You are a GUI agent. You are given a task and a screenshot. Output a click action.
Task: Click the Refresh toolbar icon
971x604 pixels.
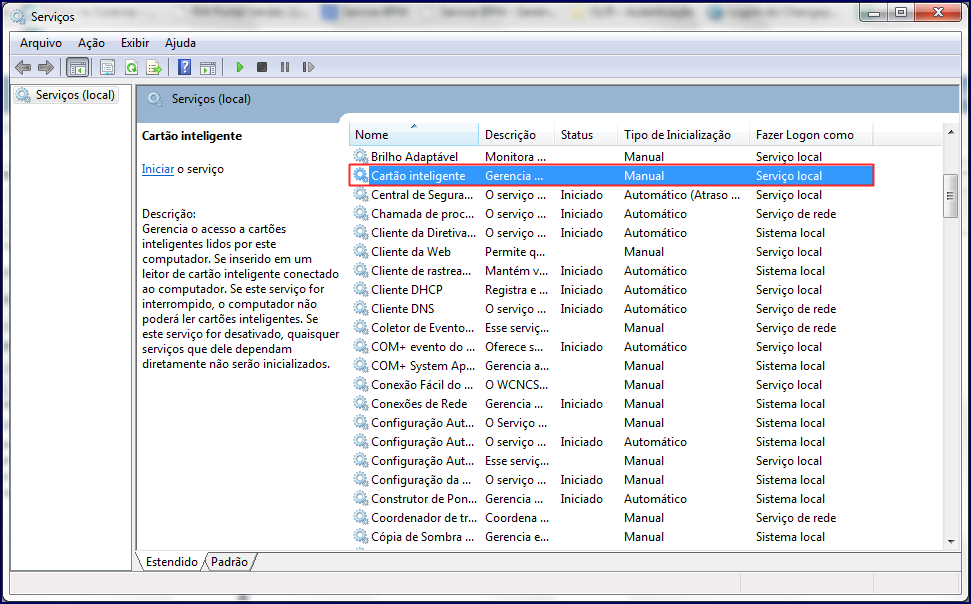[131, 67]
